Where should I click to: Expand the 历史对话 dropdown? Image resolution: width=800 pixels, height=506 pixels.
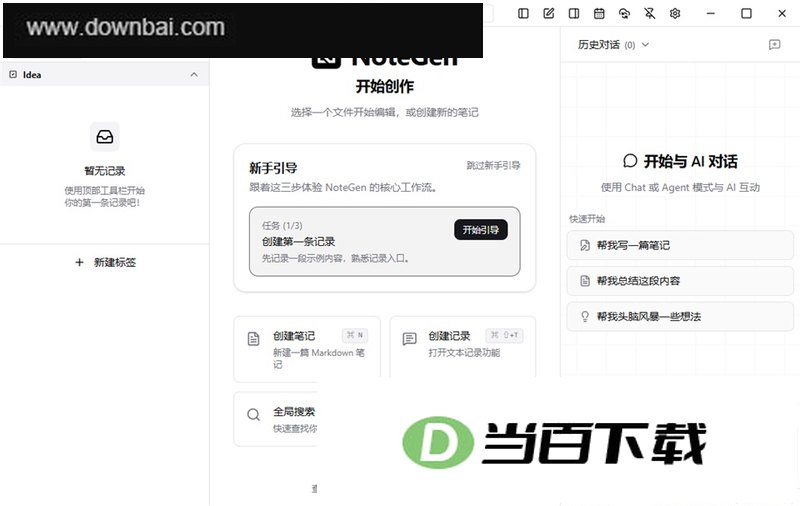coord(613,45)
